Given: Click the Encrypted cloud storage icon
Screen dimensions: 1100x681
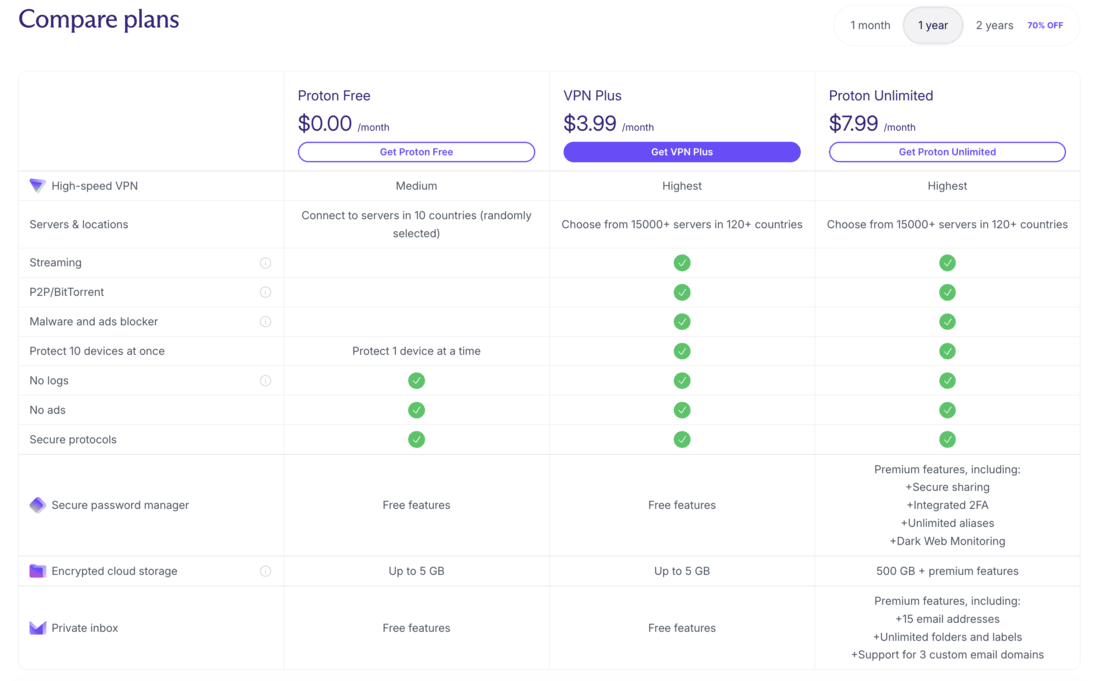Looking at the screenshot, I should coord(37,570).
